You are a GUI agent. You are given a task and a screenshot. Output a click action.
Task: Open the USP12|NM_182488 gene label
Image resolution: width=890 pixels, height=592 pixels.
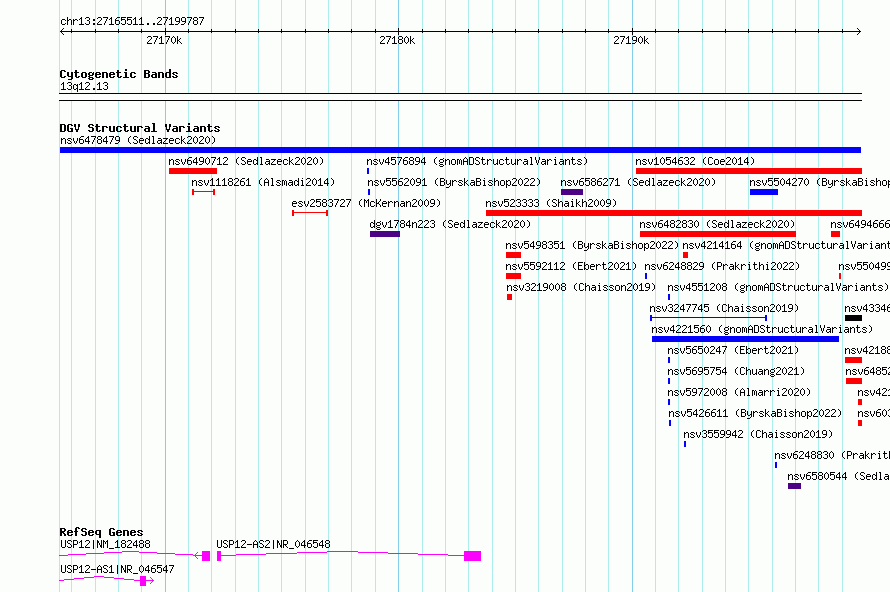(106, 544)
